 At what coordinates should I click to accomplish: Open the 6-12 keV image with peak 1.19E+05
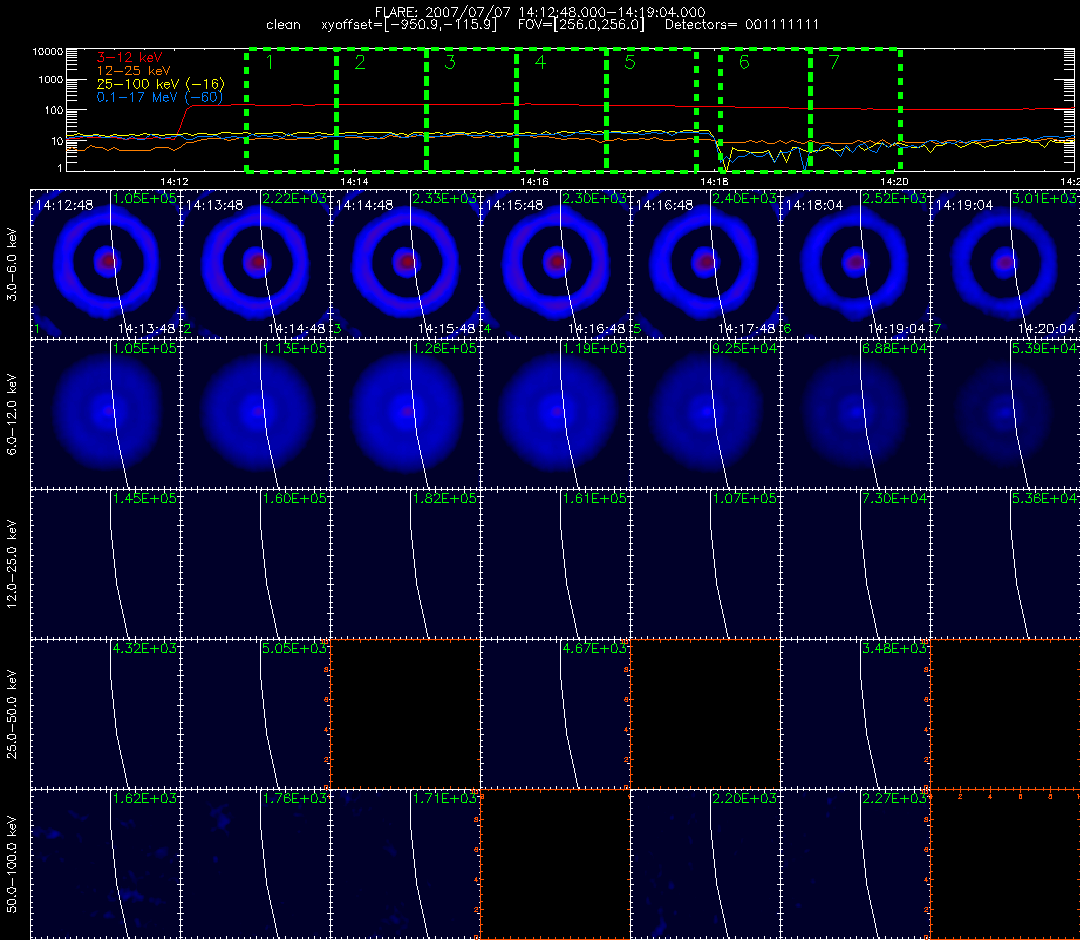[555, 414]
